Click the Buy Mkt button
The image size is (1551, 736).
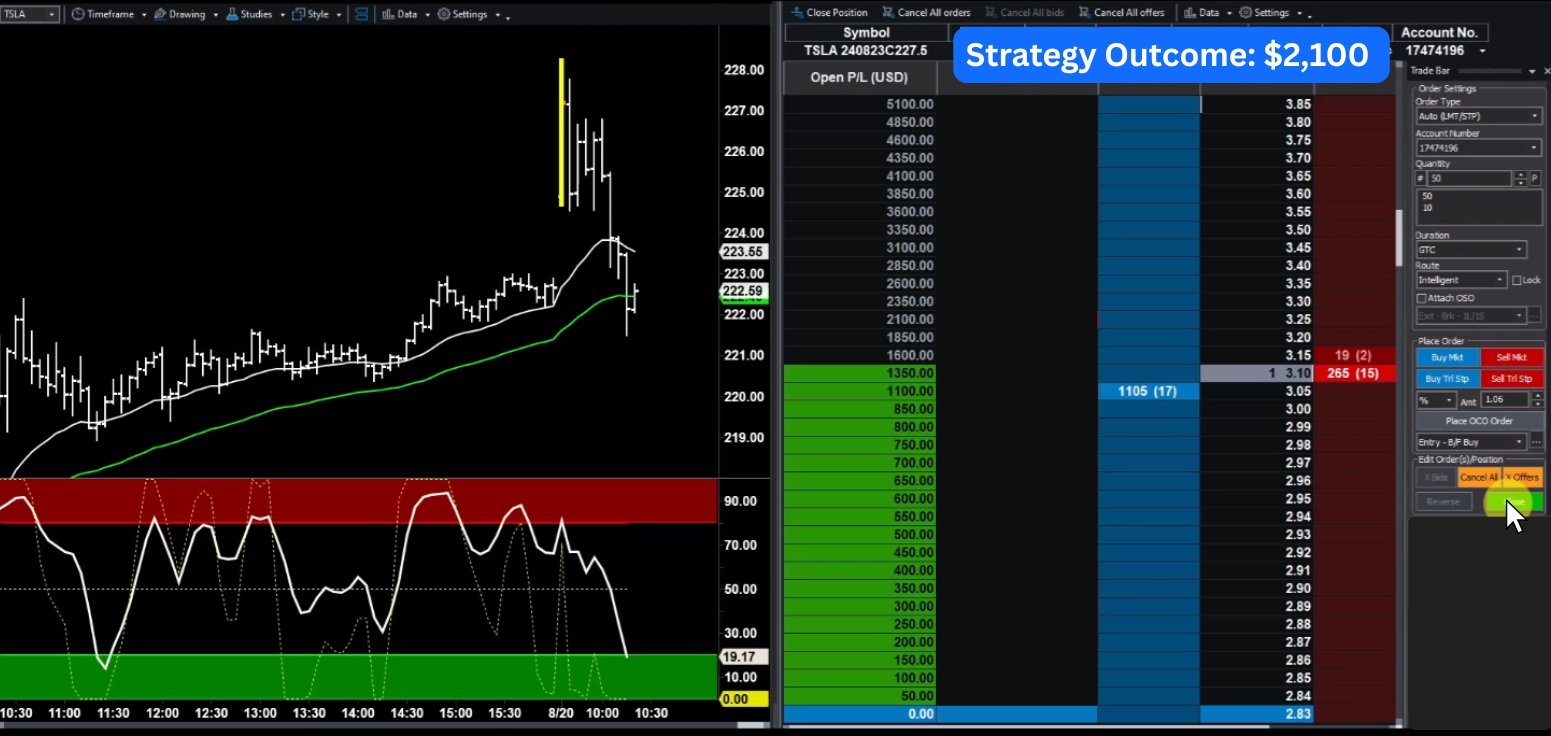click(x=1446, y=357)
